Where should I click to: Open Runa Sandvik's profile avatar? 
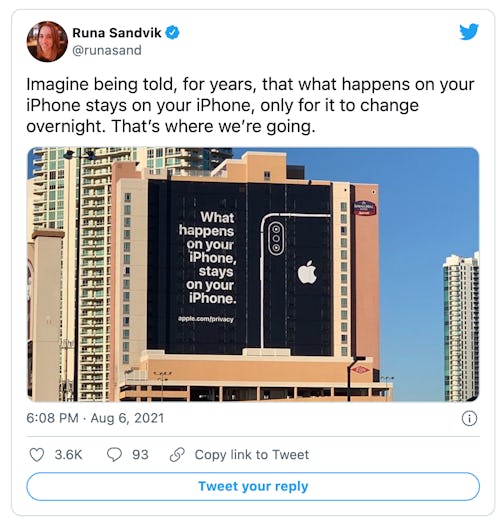(47, 42)
